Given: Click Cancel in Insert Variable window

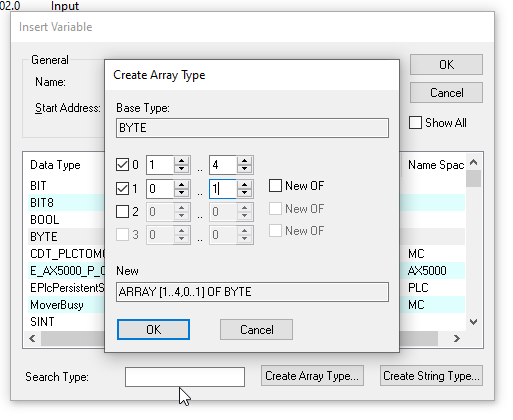Looking at the screenshot, I should (x=446, y=93).
